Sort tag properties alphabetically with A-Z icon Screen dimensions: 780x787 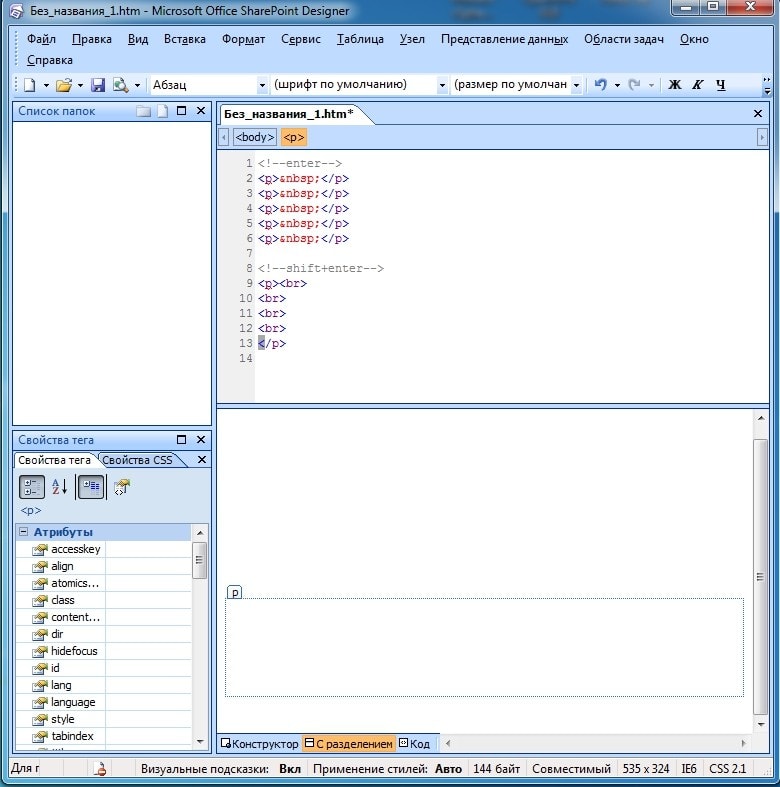(59, 487)
